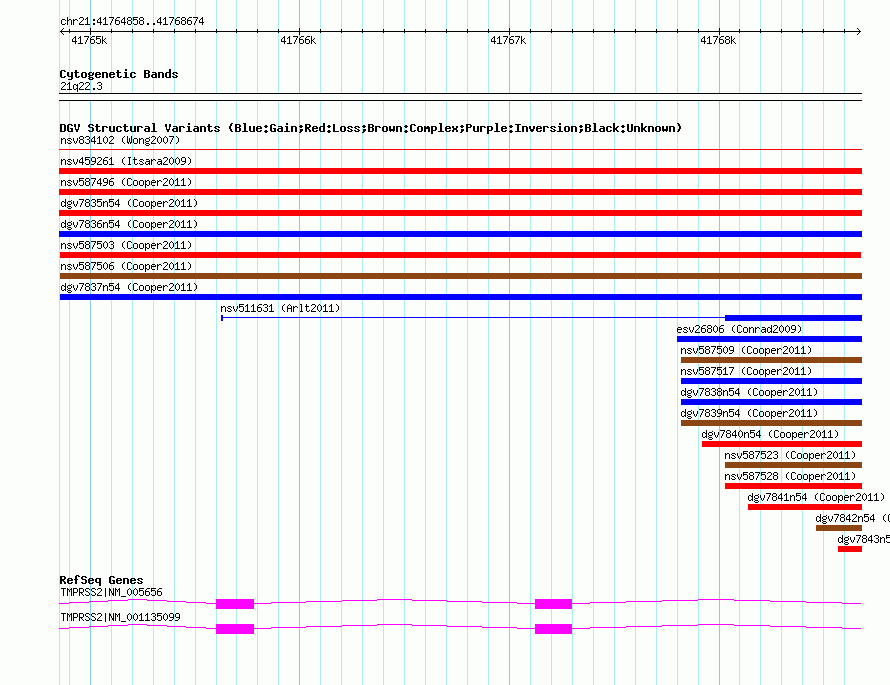The image size is (890, 685).
Task: Click first magenta exon of TMPRSS2|NM_005656
Action: [x=235, y=604]
